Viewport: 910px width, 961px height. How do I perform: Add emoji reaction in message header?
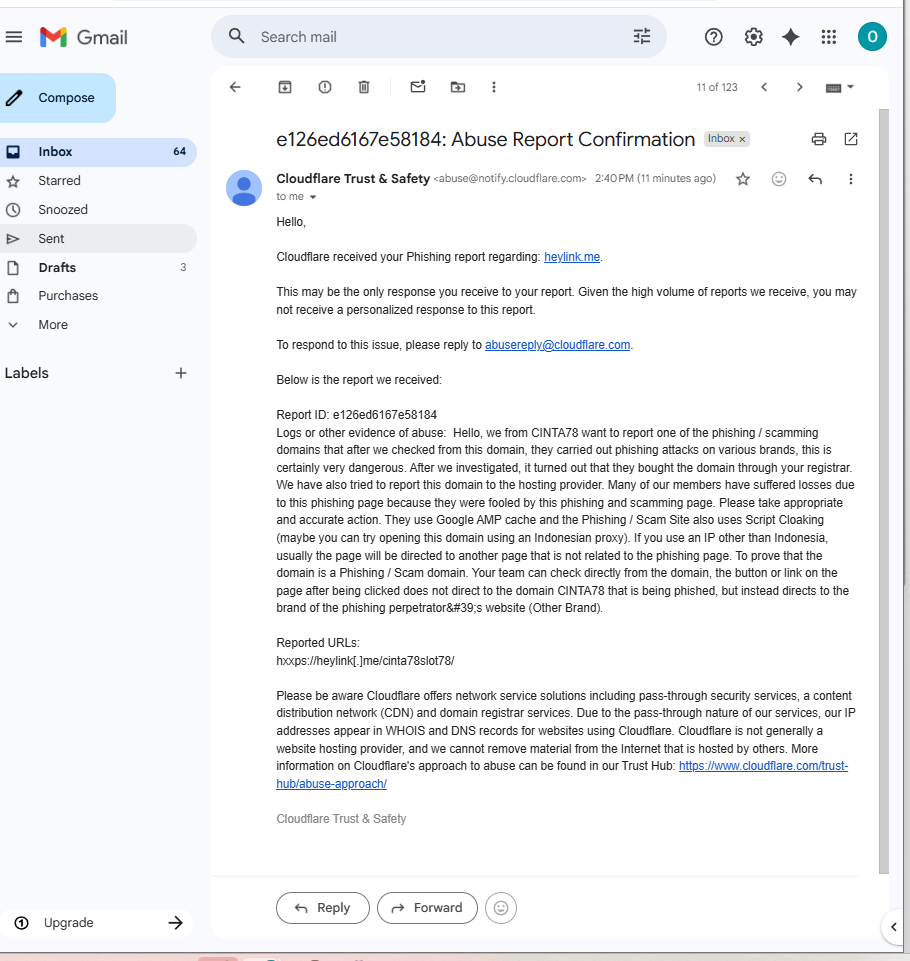pos(779,179)
